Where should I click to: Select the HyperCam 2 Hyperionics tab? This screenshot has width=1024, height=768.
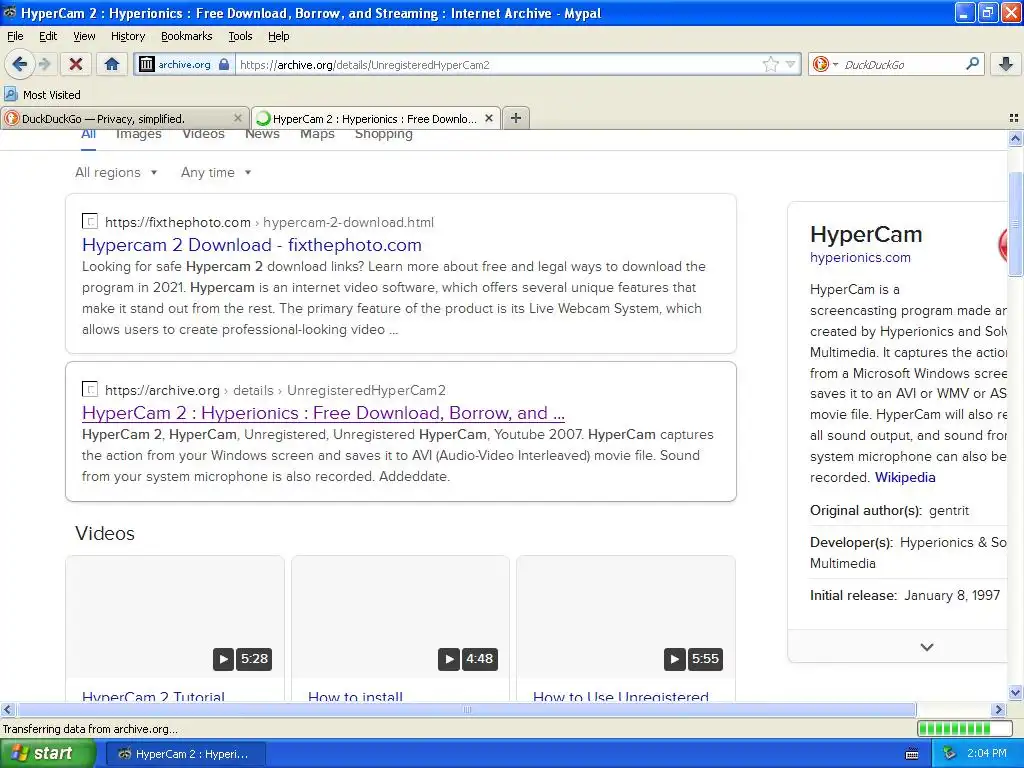coord(376,118)
